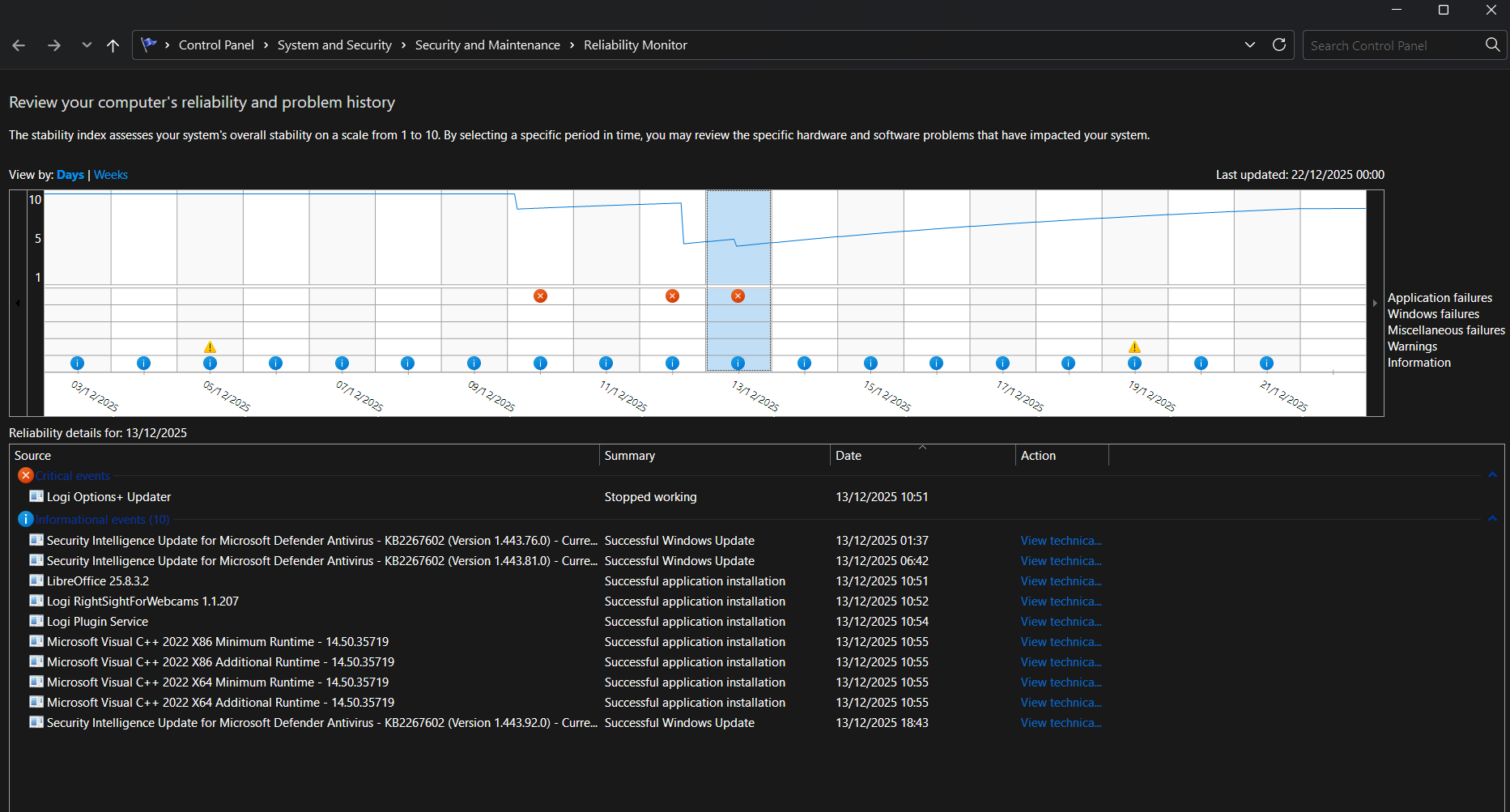Click the warning triangle icon on 19/12/2025
The height and width of the screenshot is (812, 1510).
click(x=1134, y=347)
